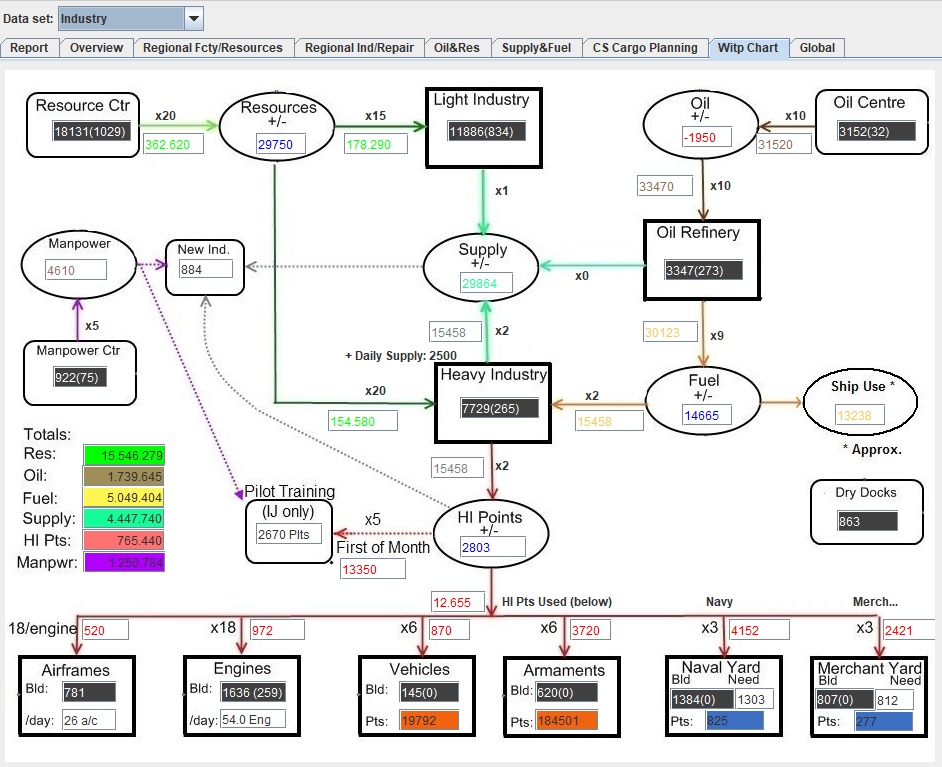Switch to Regional Fcty/Resources tab
Viewport: 942px width, 767px height.
pyautogui.click(x=213, y=47)
